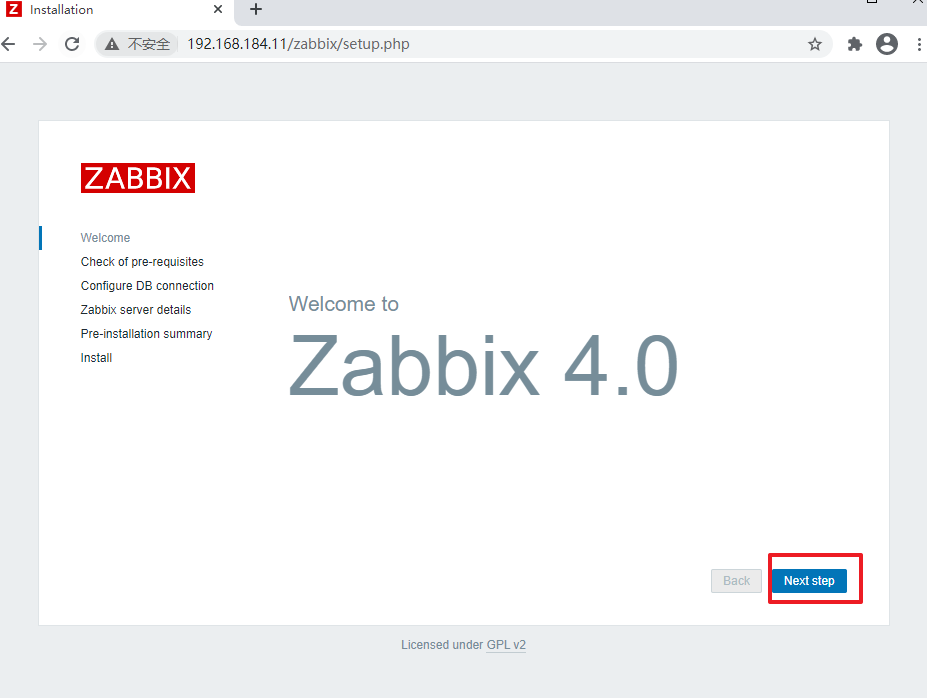
Task: Click the browser forward arrow
Action: coord(40,44)
